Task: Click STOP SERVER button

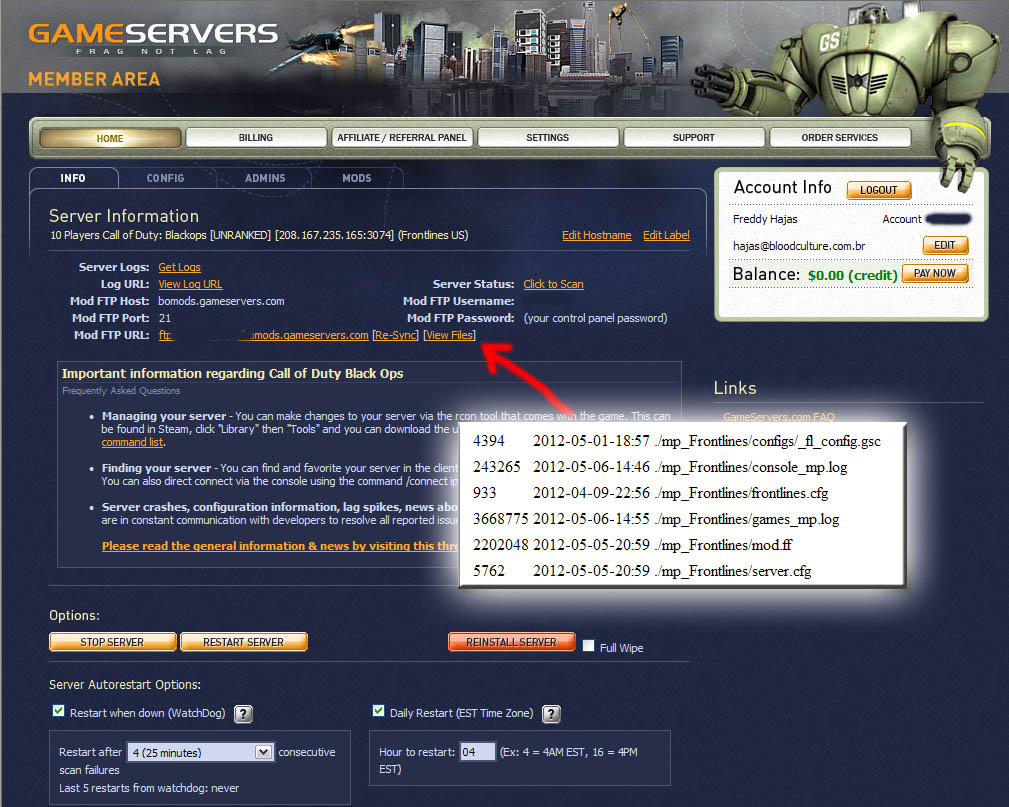Action: (x=113, y=642)
